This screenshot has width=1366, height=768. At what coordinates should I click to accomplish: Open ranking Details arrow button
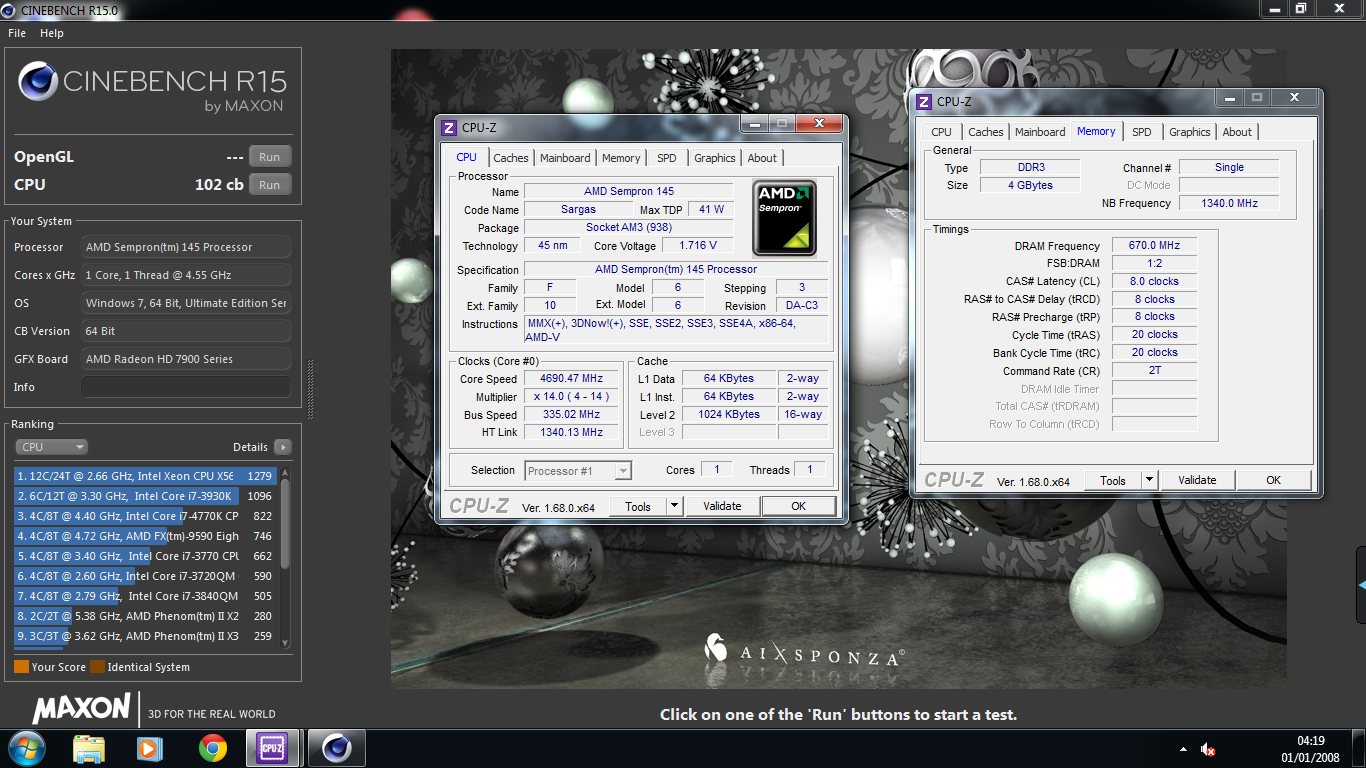[283, 447]
